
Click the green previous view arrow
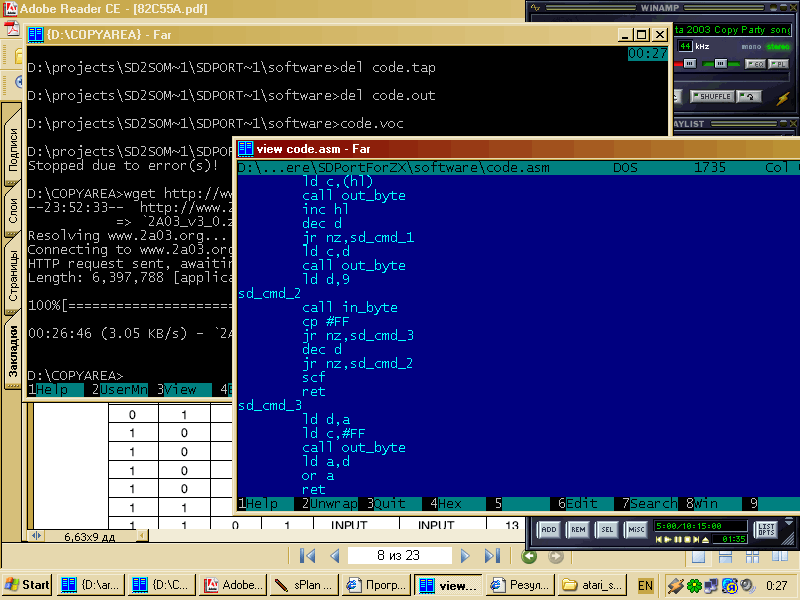coord(529,556)
